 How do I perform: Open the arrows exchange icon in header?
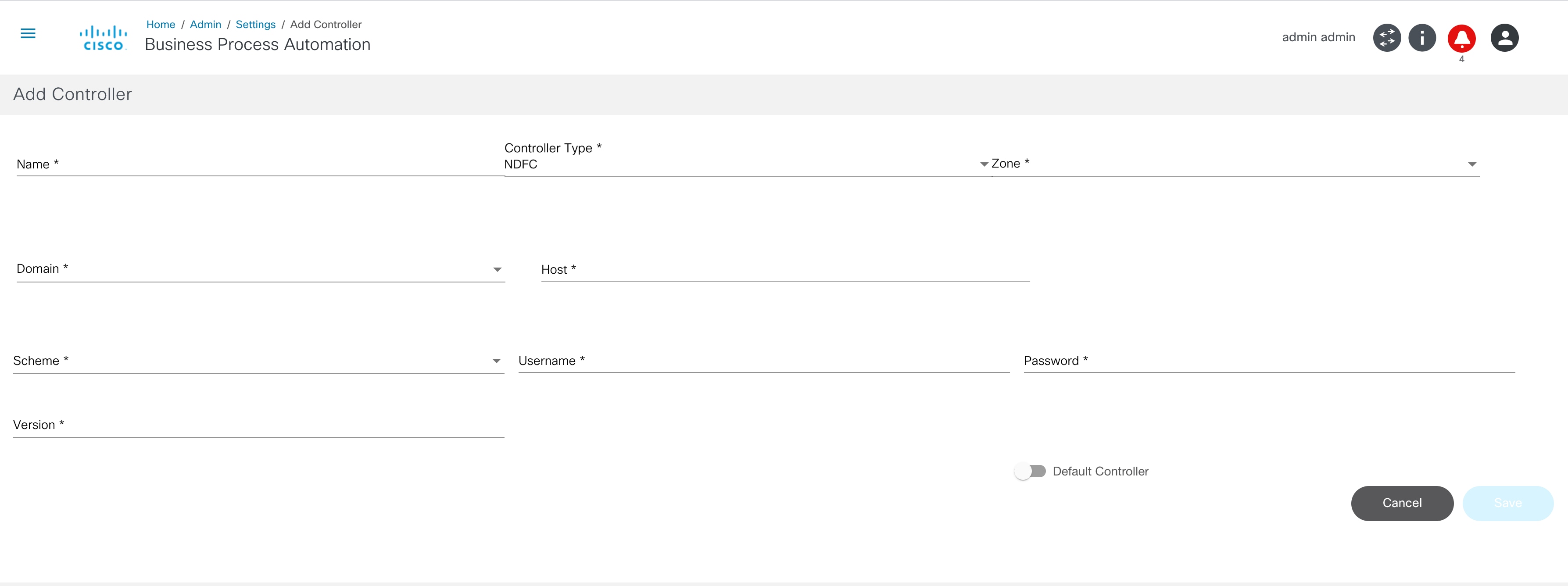point(1387,38)
